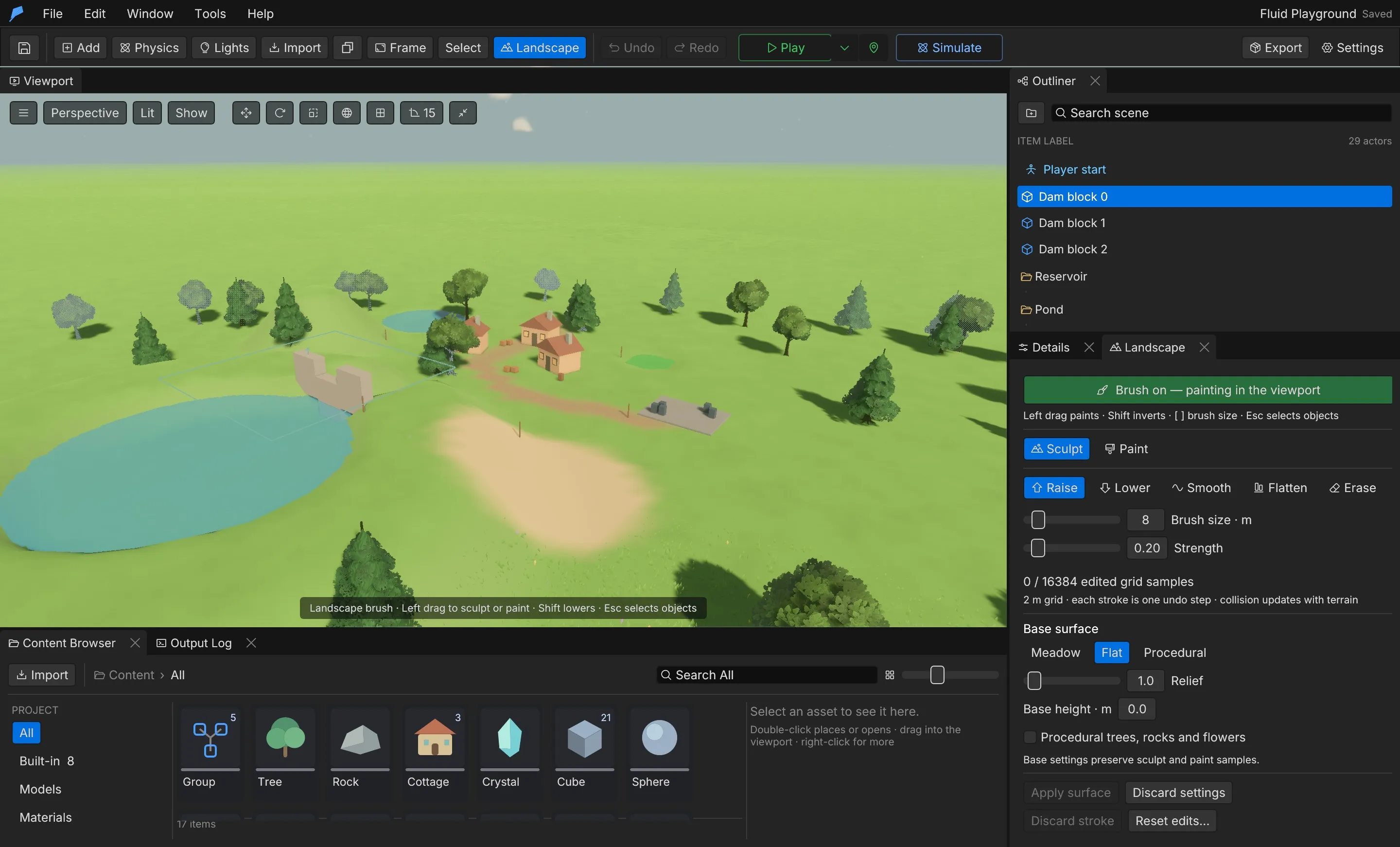This screenshot has width=1400, height=847.
Task: Switch to Paint mode
Action: (1126, 448)
